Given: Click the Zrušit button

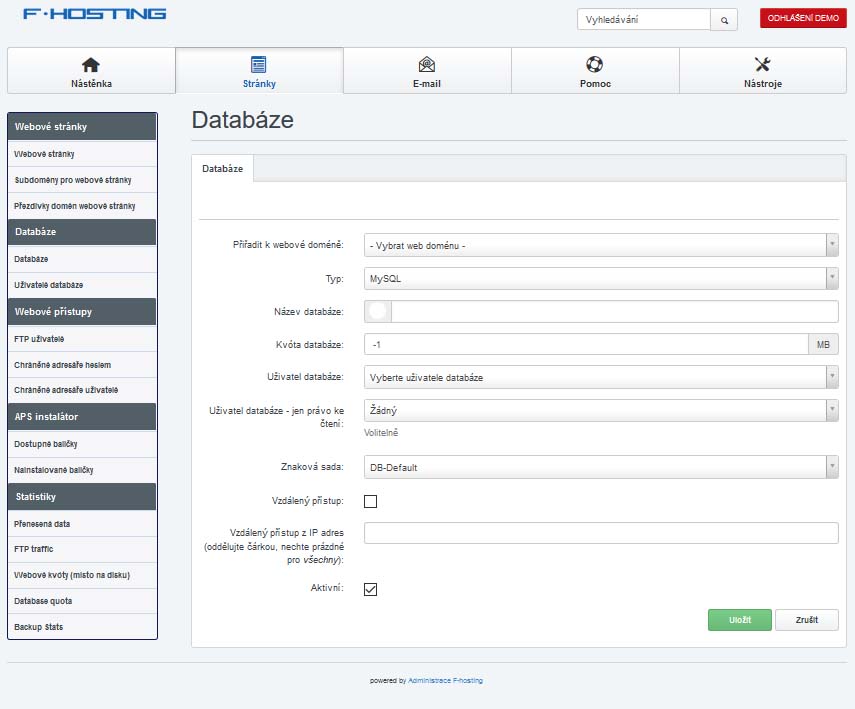Looking at the screenshot, I should pyautogui.click(x=806, y=620).
